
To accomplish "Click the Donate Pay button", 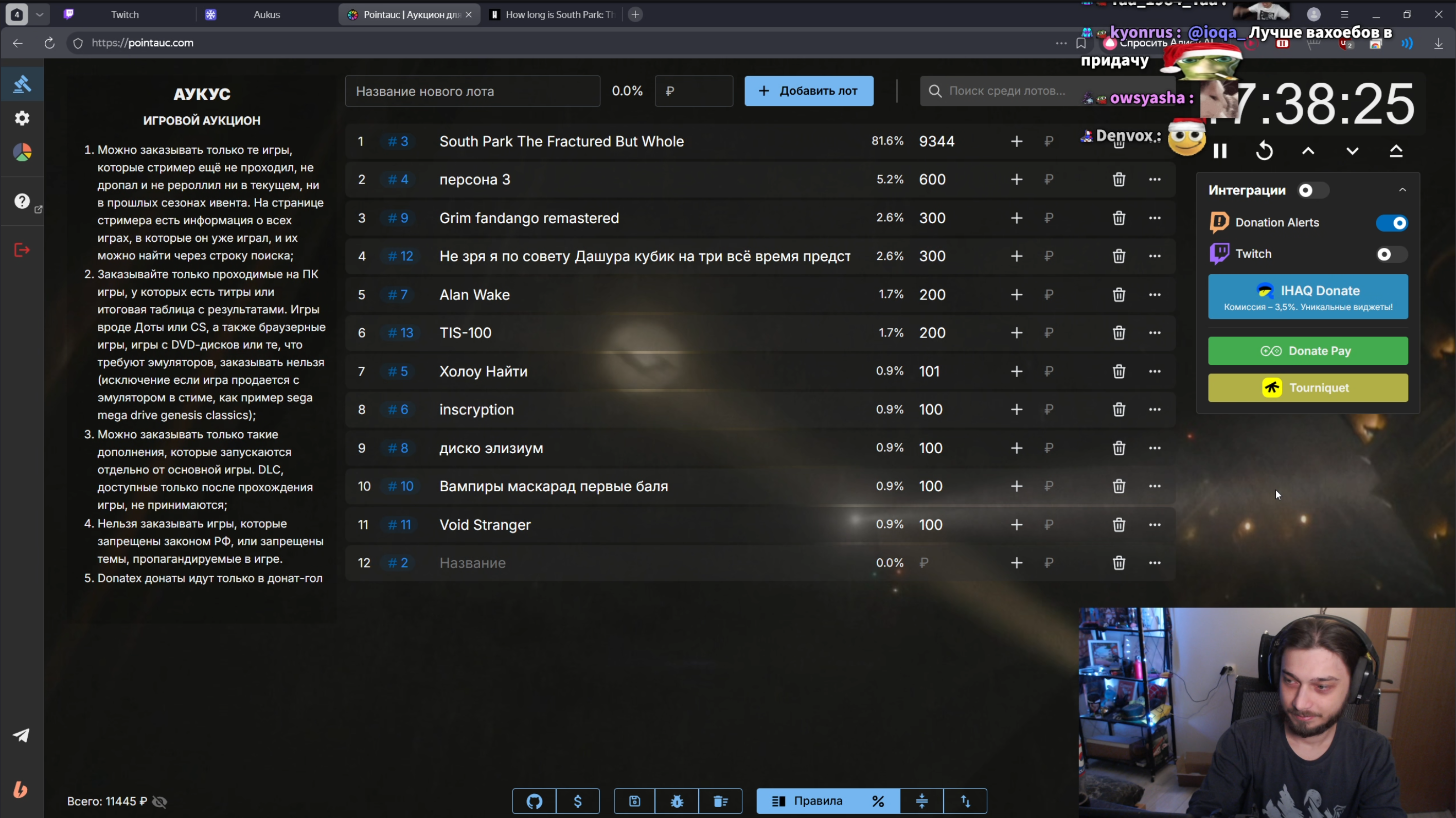I will point(1307,351).
